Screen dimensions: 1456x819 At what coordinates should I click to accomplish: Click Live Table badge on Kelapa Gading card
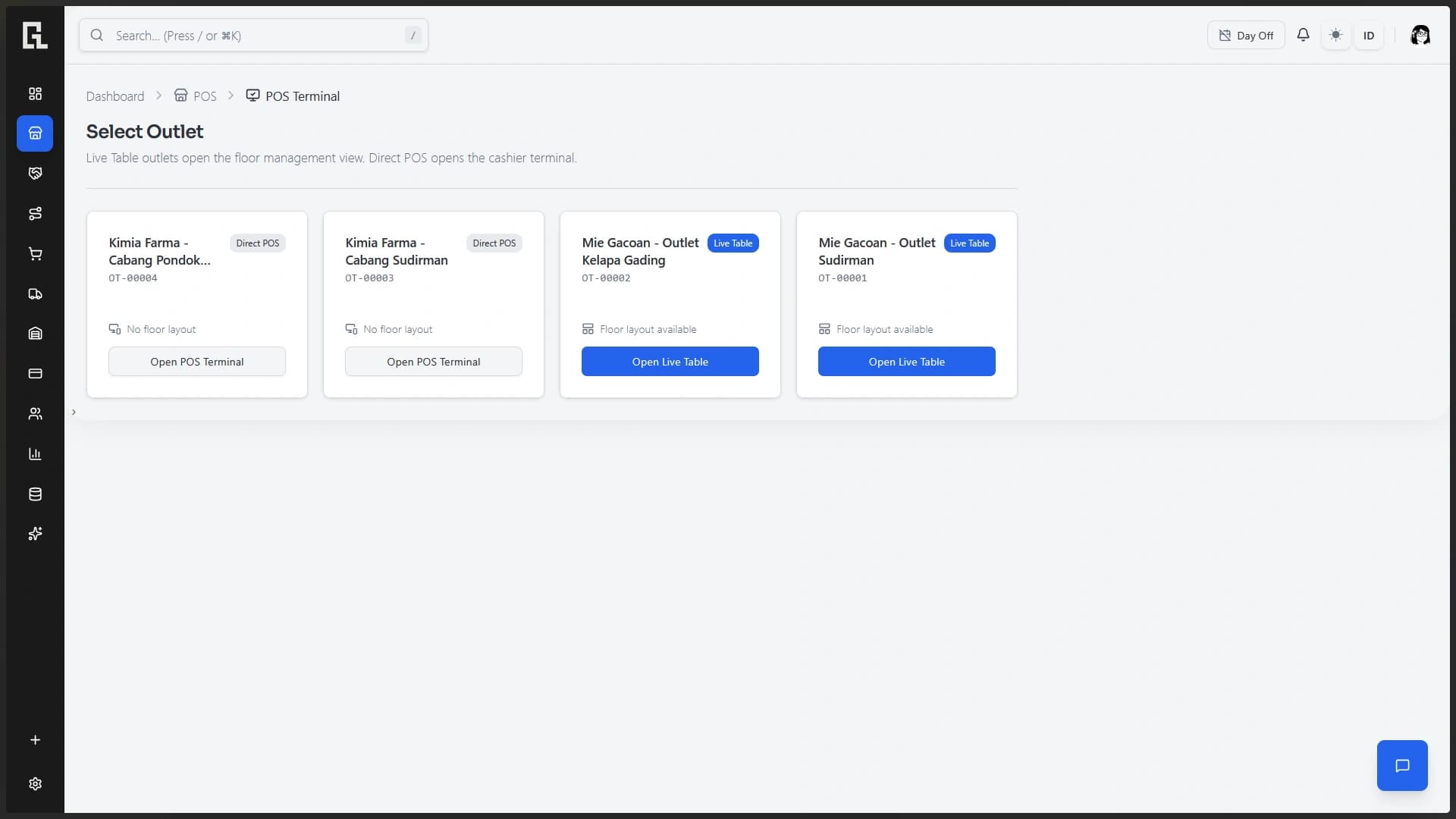[733, 243]
